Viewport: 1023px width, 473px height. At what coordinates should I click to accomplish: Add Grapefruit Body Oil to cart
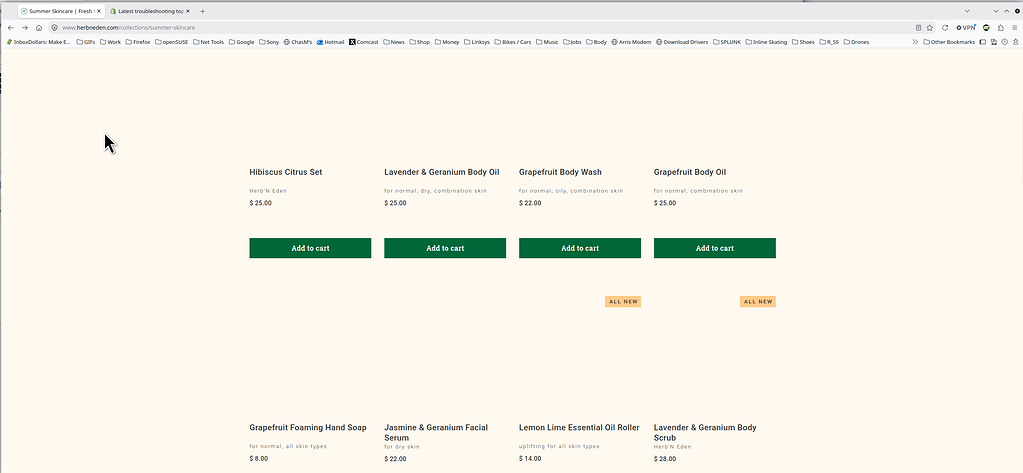click(x=715, y=248)
